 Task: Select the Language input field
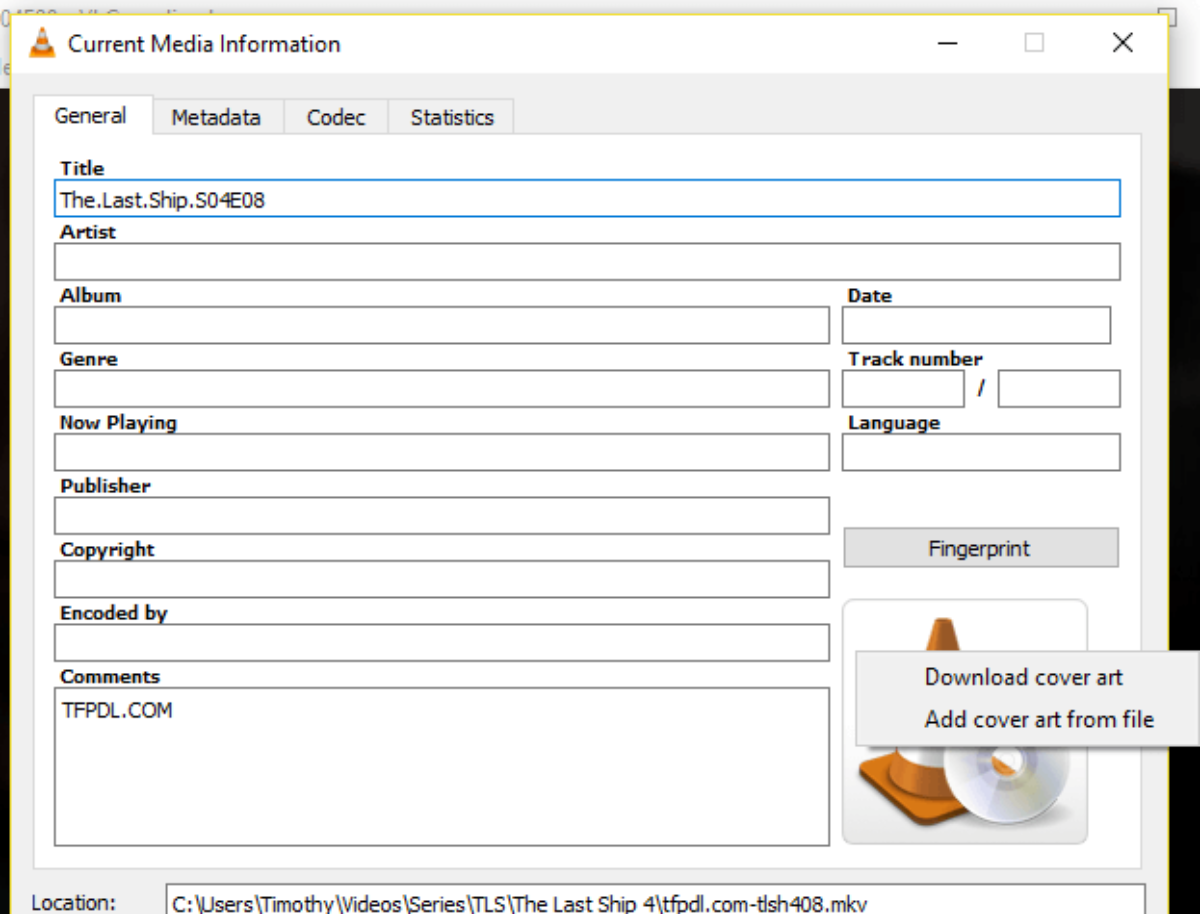pos(981,452)
